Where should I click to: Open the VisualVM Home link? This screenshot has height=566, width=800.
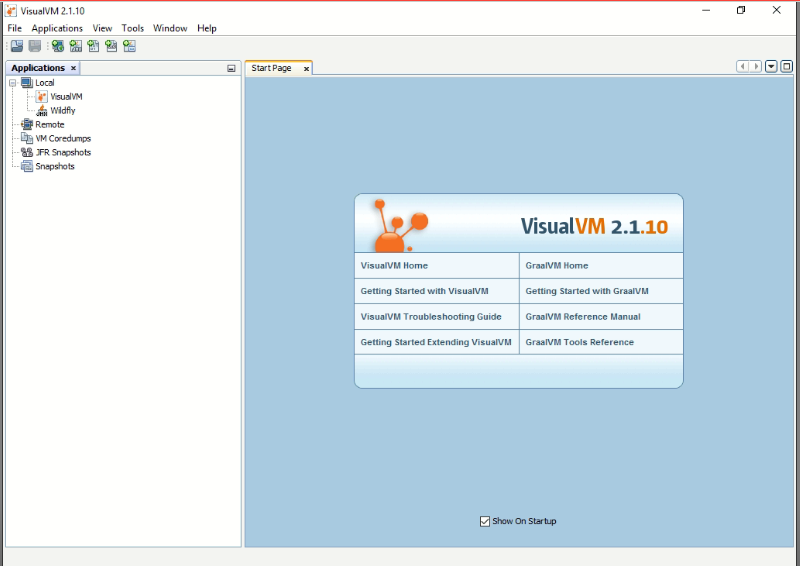(x=394, y=266)
